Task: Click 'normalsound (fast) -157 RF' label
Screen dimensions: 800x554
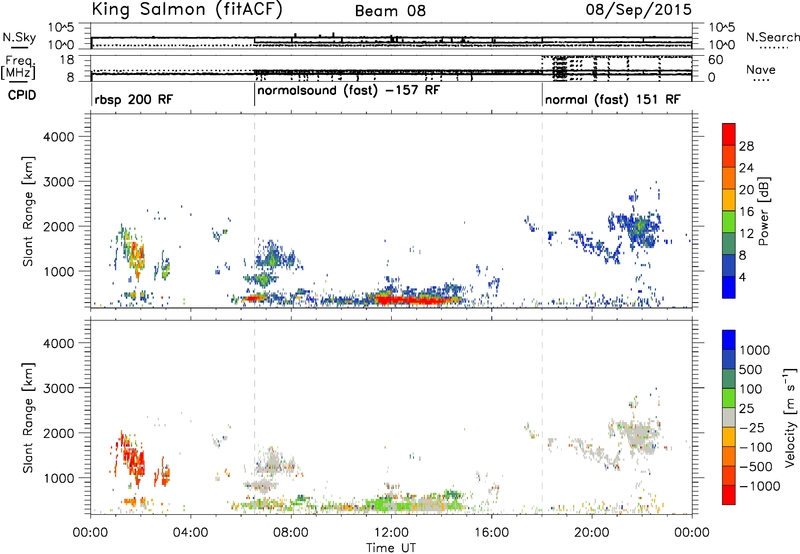Action: pyautogui.click(x=348, y=91)
